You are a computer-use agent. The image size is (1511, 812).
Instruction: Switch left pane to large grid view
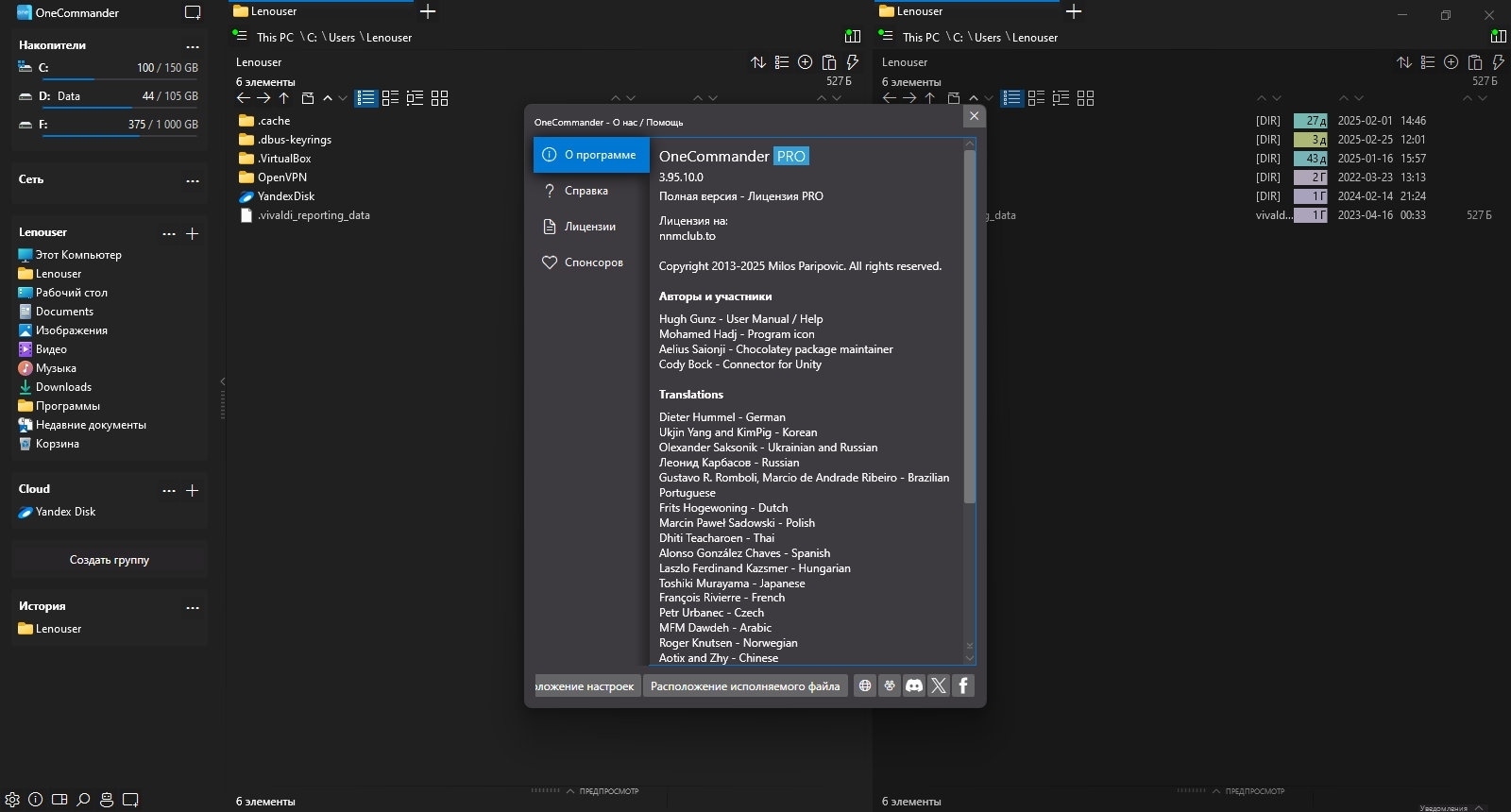(439, 98)
